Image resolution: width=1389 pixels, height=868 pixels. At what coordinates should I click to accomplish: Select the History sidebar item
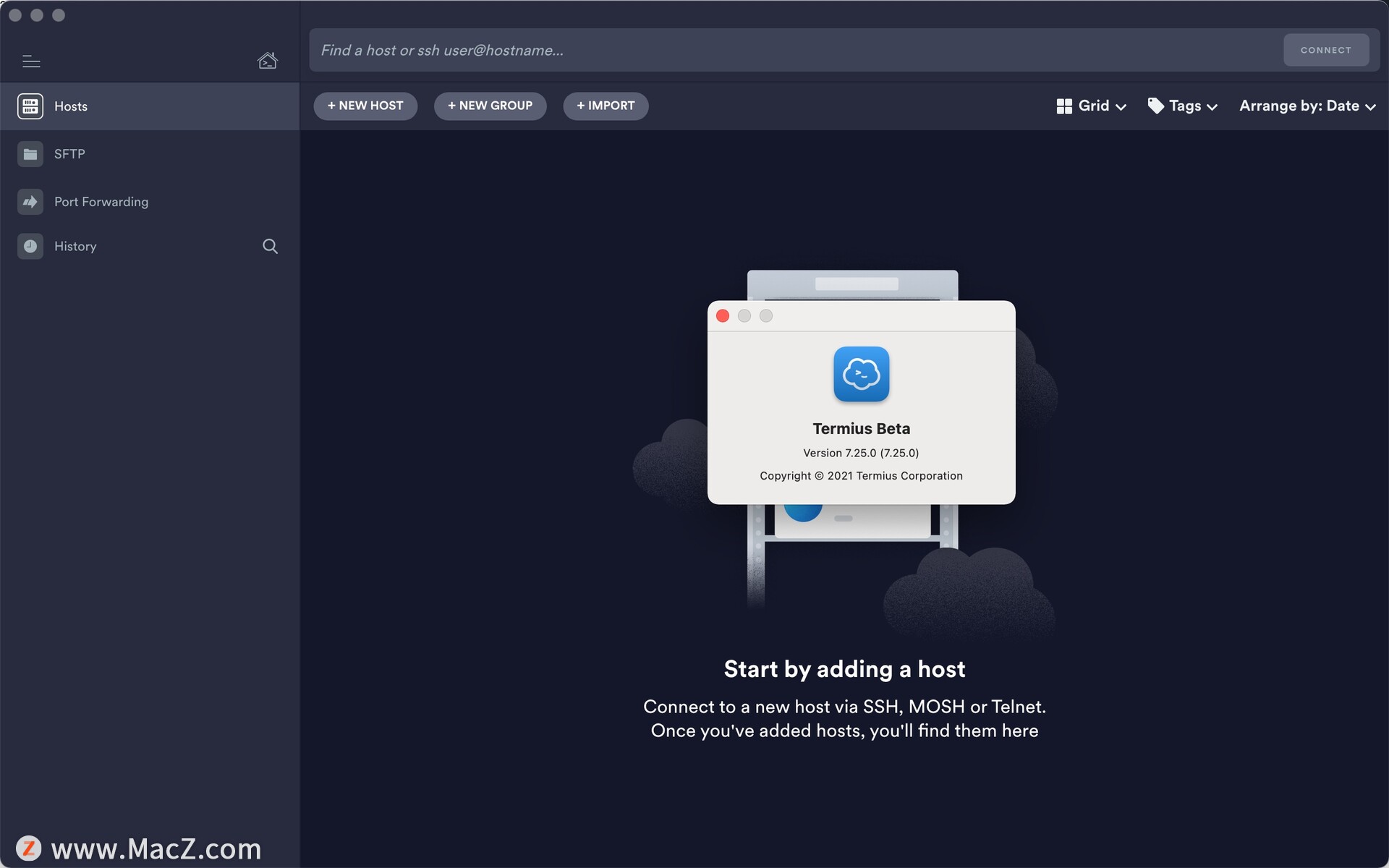point(75,247)
